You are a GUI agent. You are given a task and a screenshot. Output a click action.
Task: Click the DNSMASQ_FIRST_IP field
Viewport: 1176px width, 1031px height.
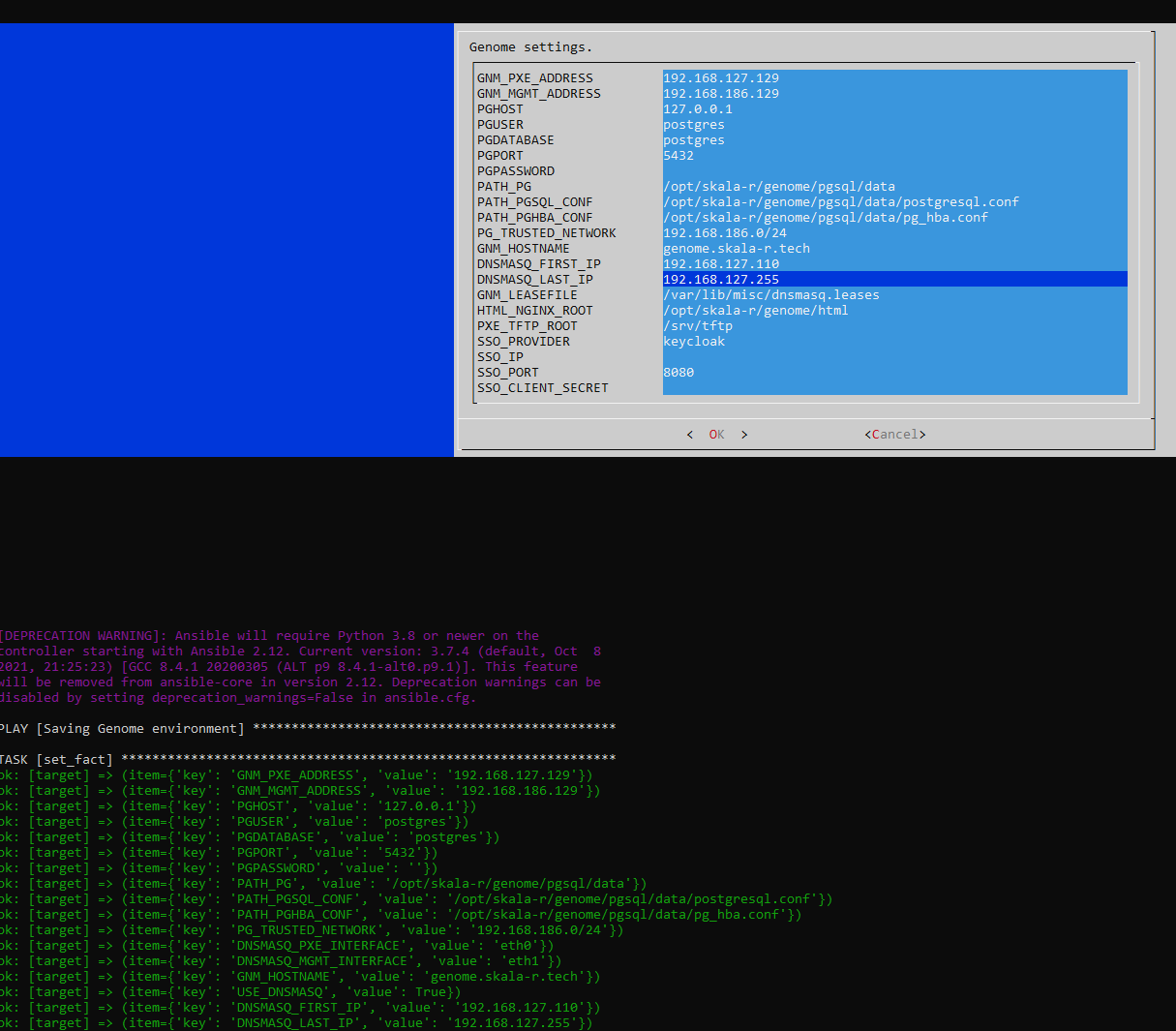tap(894, 264)
